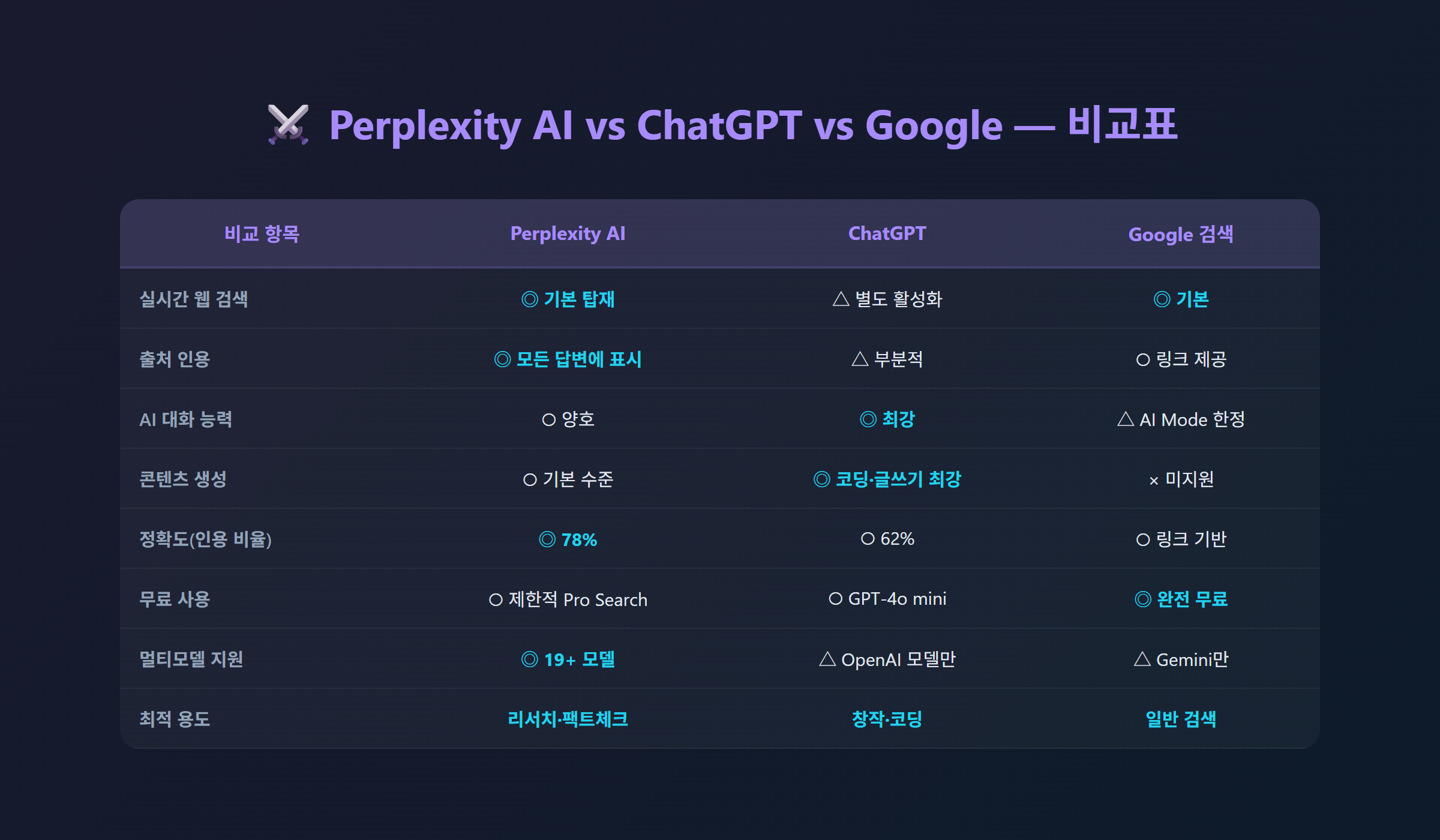Image resolution: width=1440 pixels, height=840 pixels.
Task: Select the ChatGPT column header
Action: tap(887, 233)
